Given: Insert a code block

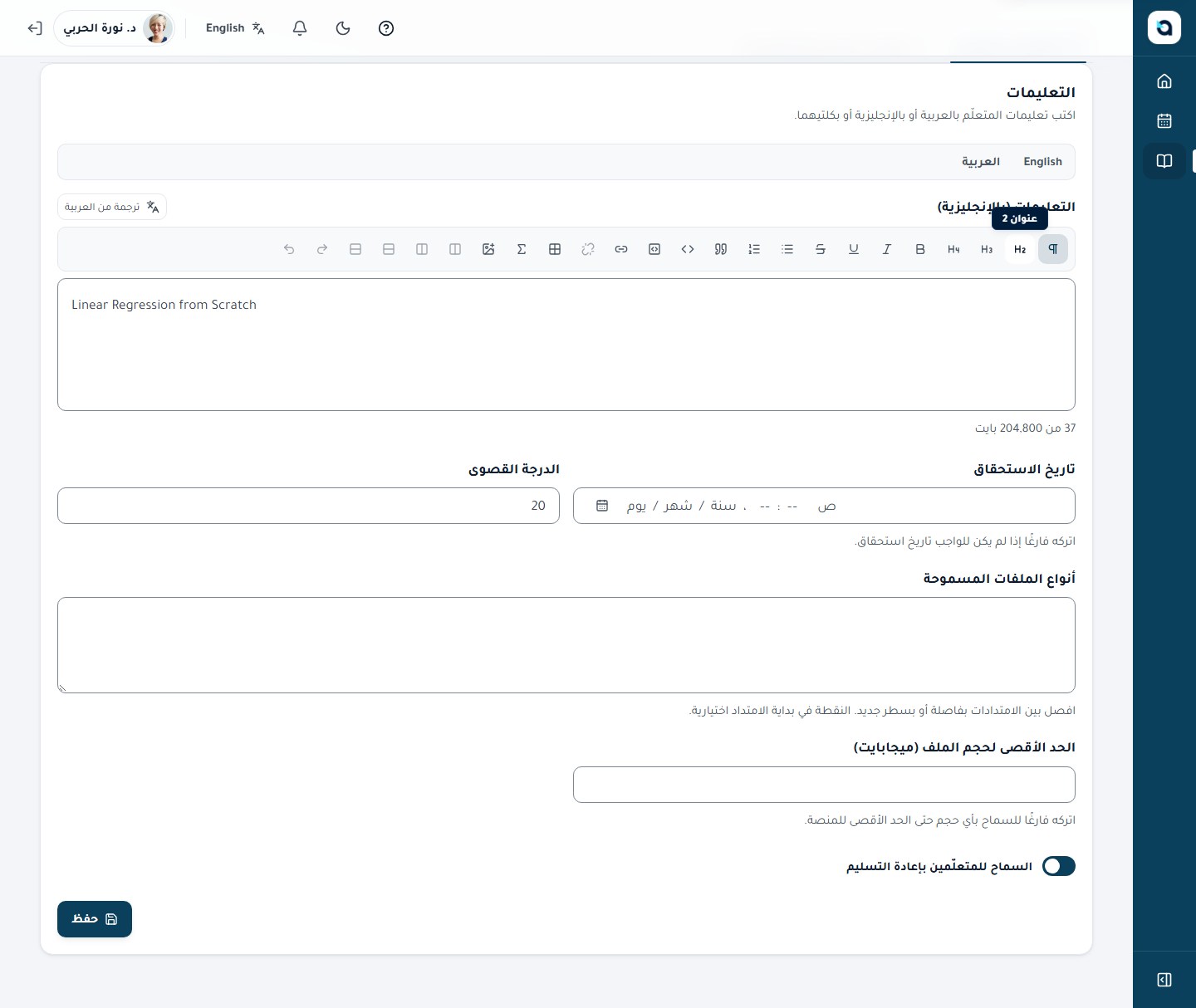Looking at the screenshot, I should click(x=654, y=249).
